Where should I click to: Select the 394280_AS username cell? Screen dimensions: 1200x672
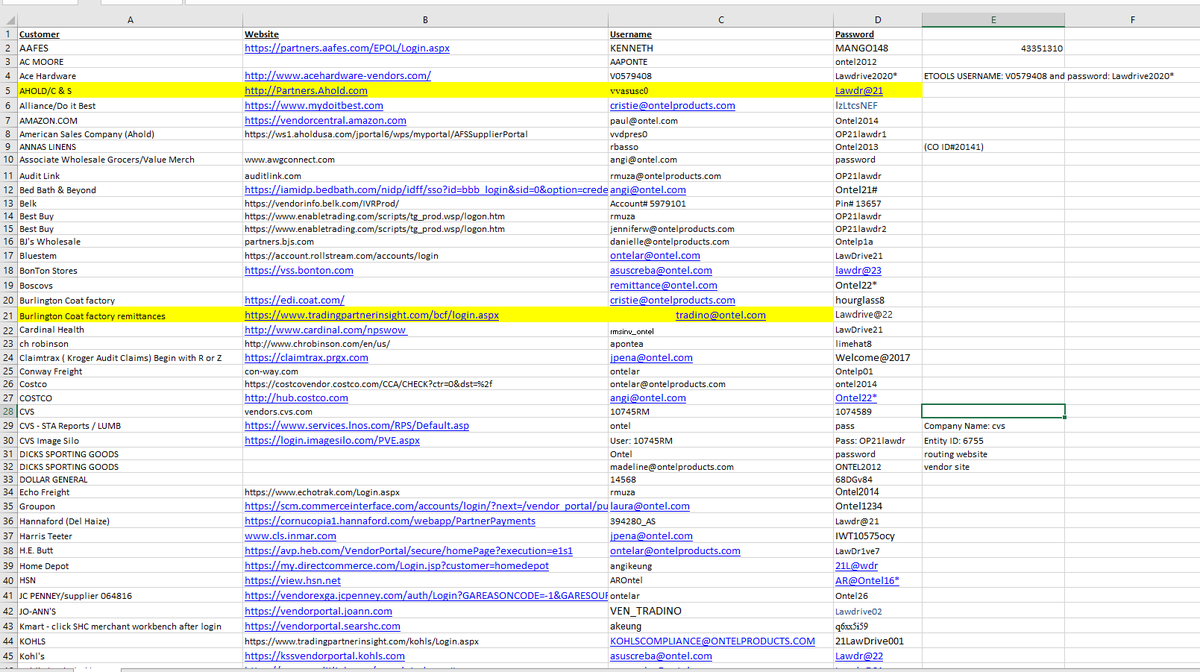[720, 521]
